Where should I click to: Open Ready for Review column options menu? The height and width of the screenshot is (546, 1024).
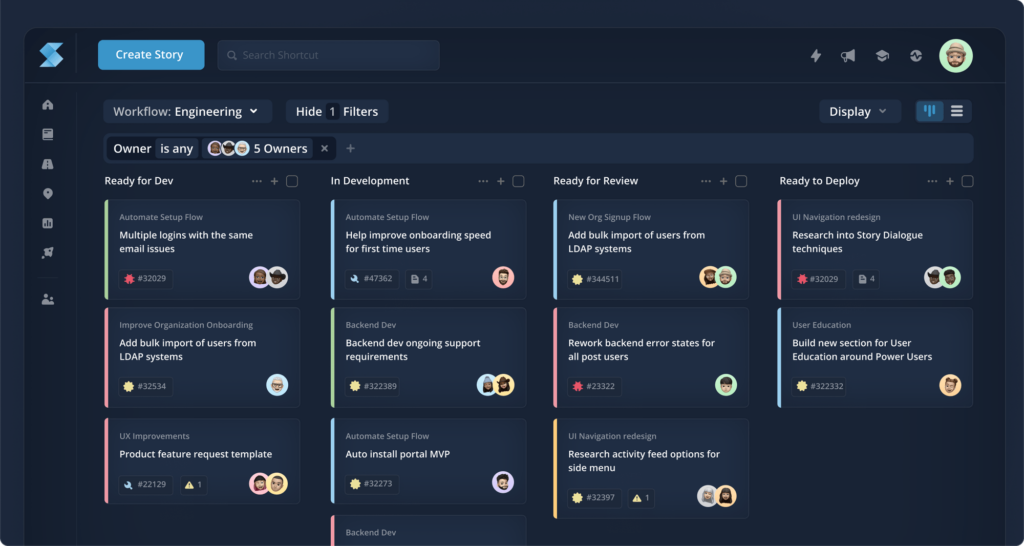[x=706, y=181]
